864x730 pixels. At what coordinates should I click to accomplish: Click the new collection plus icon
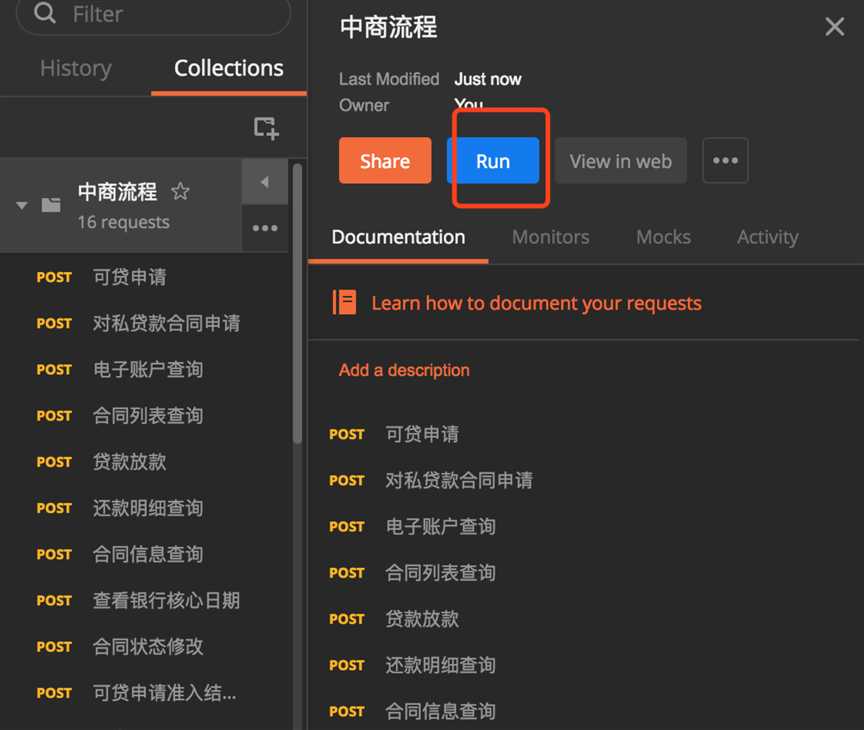(x=266, y=128)
